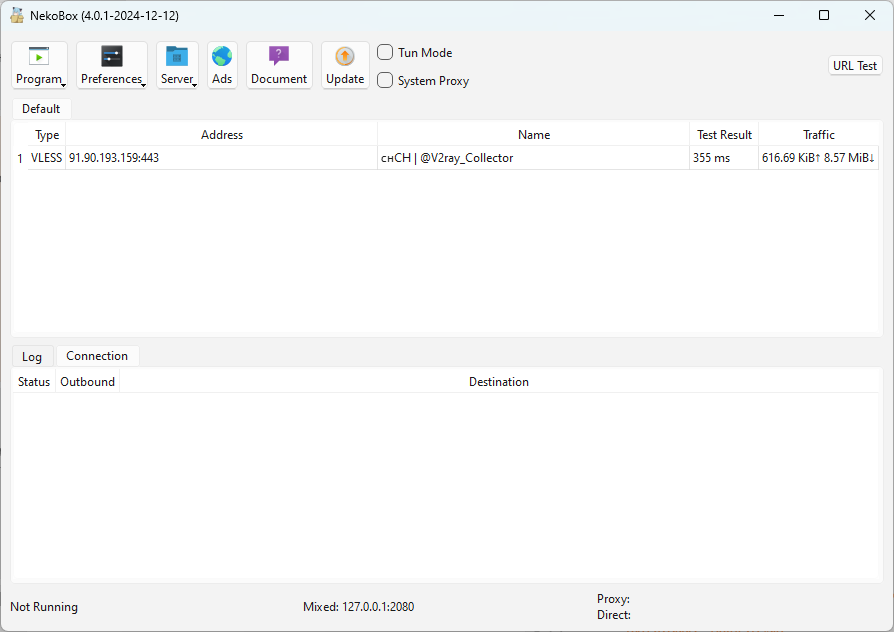Expand the Preferences dropdown arrow
This screenshot has width=894, height=632.
click(144, 86)
